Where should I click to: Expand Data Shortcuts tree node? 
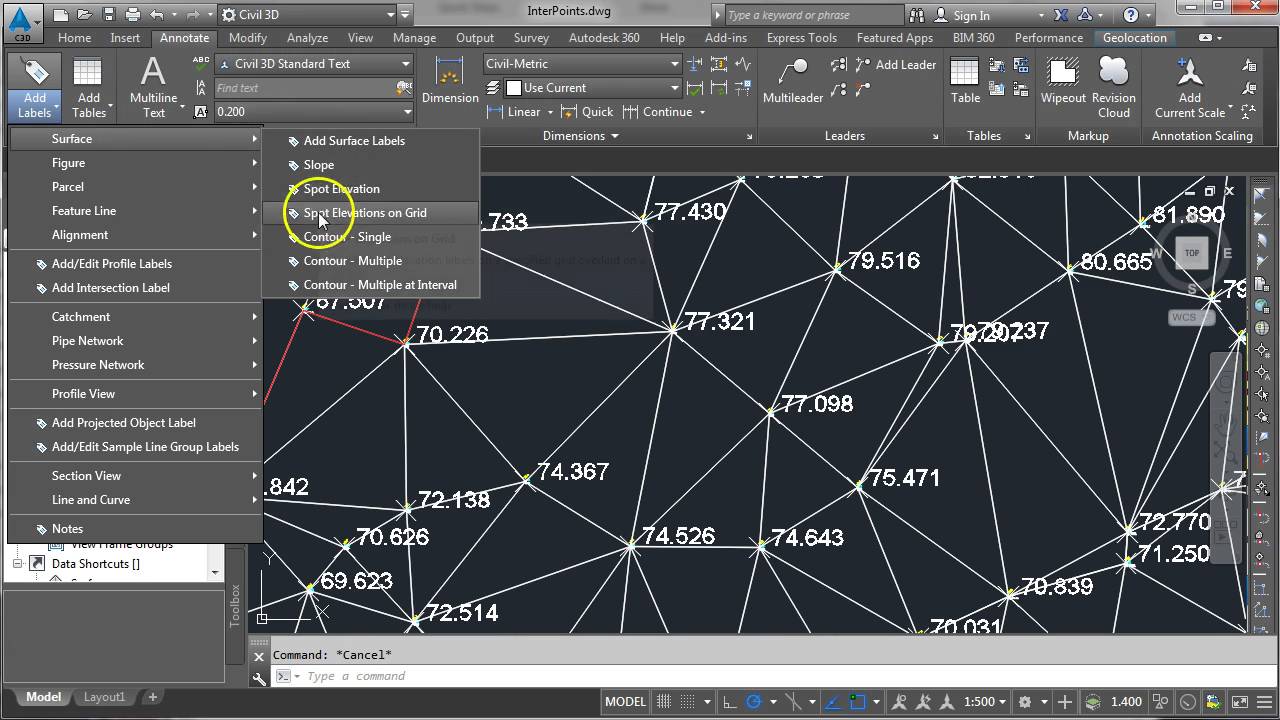18,564
